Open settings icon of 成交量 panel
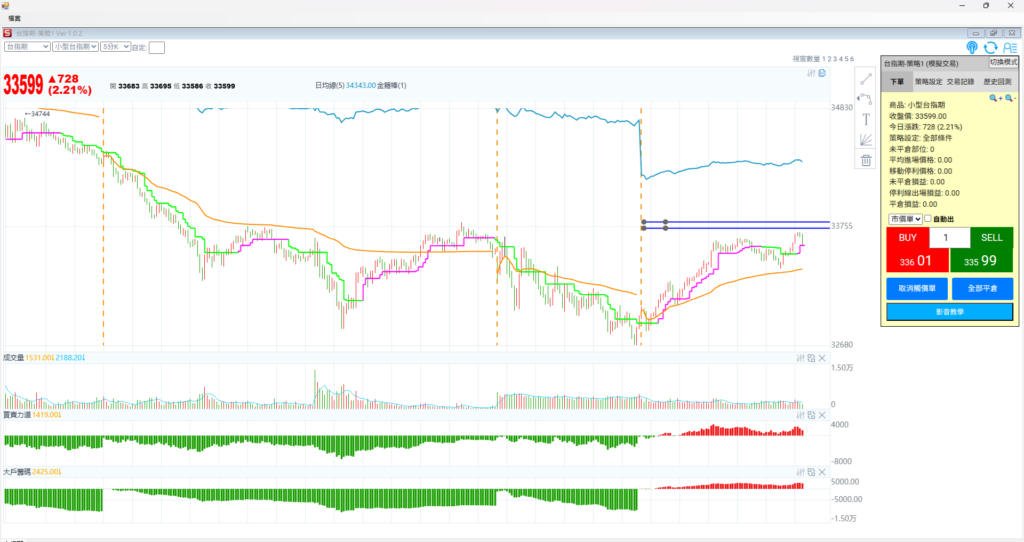 click(x=799, y=358)
